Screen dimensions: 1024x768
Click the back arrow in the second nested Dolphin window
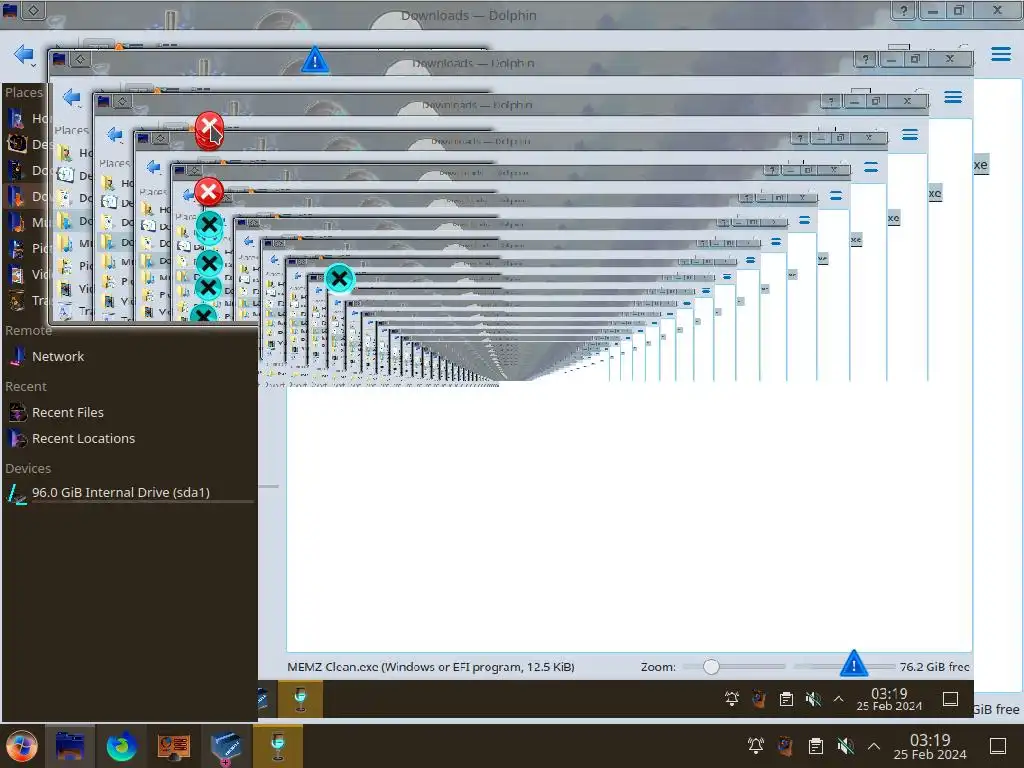click(x=71, y=98)
